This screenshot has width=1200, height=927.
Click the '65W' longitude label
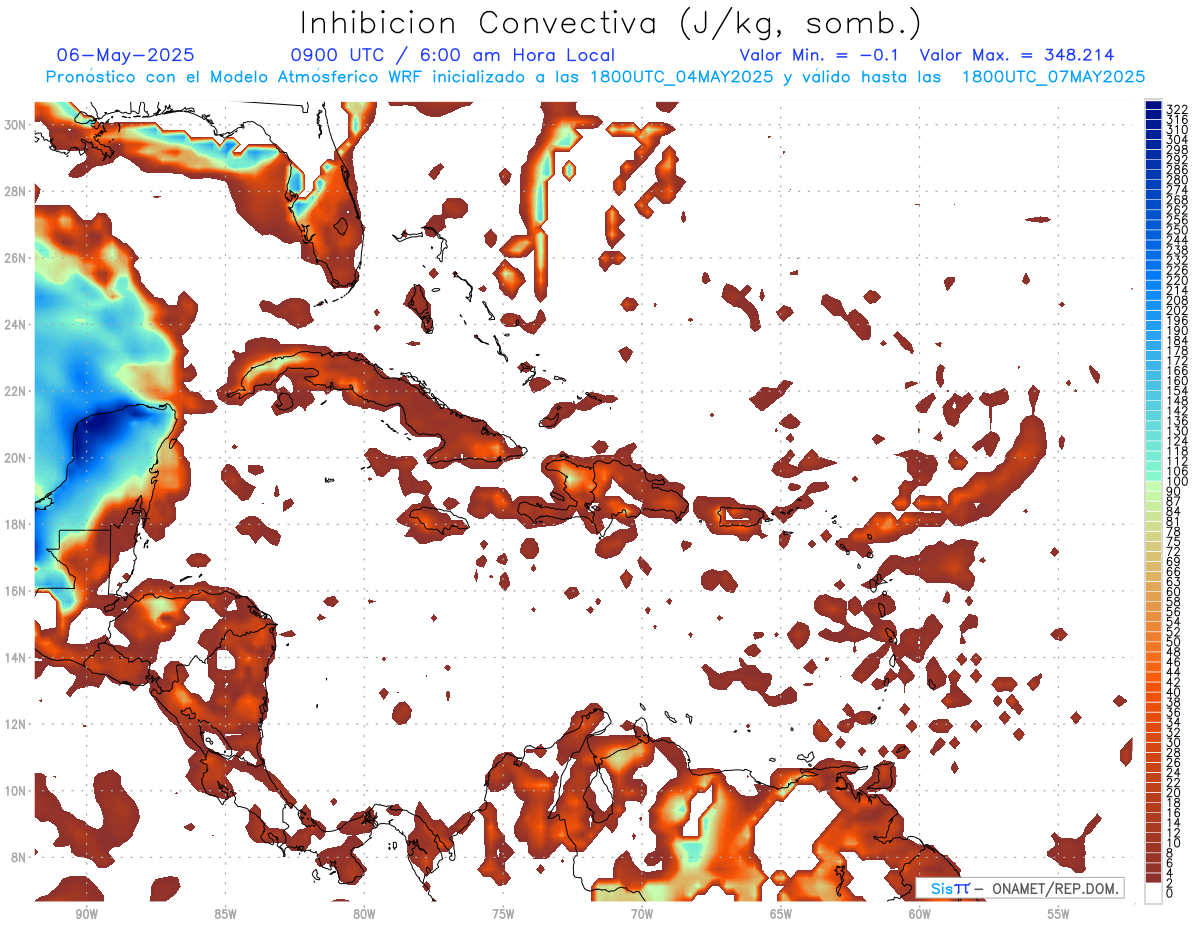coord(780,914)
